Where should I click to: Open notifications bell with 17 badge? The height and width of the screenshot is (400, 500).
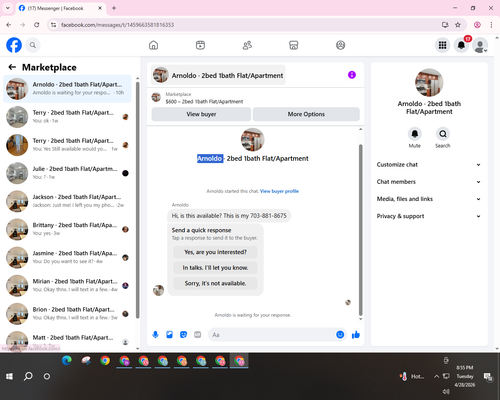(461, 45)
